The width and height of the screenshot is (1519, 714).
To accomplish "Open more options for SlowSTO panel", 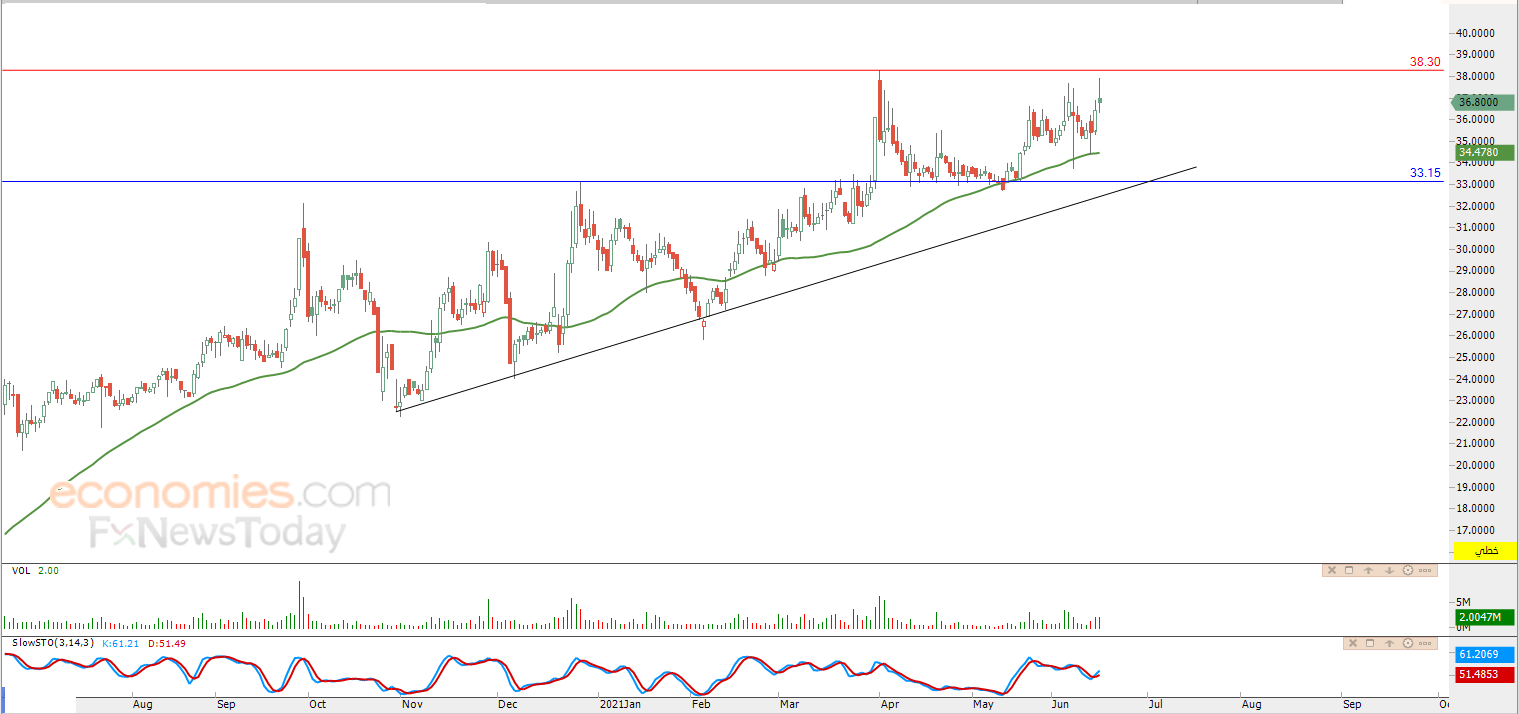I will coord(1425,643).
